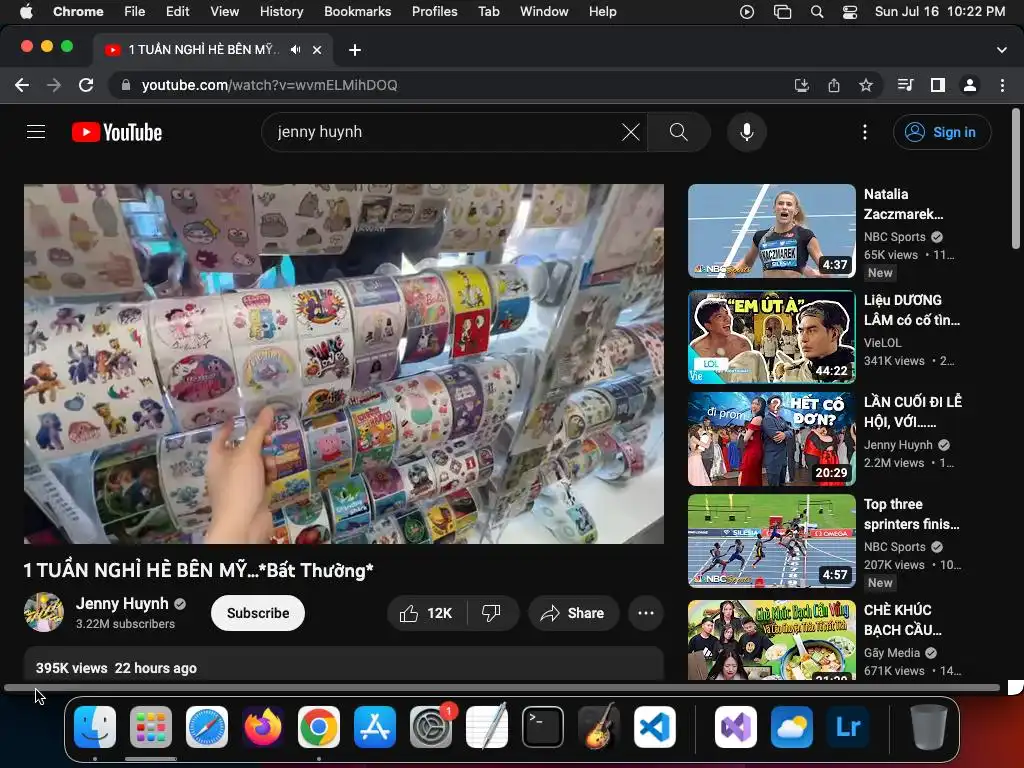This screenshot has height=768, width=1024.
Task: Open Finder from the Dock
Action: tap(95, 727)
